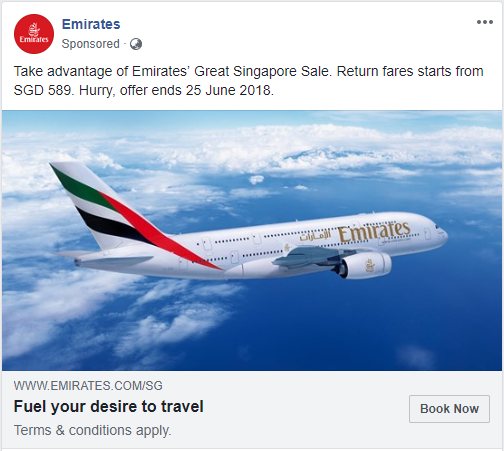Click the Arabic script on the plane fuselage
The width and height of the screenshot is (504, 451).
pos(316,235)
